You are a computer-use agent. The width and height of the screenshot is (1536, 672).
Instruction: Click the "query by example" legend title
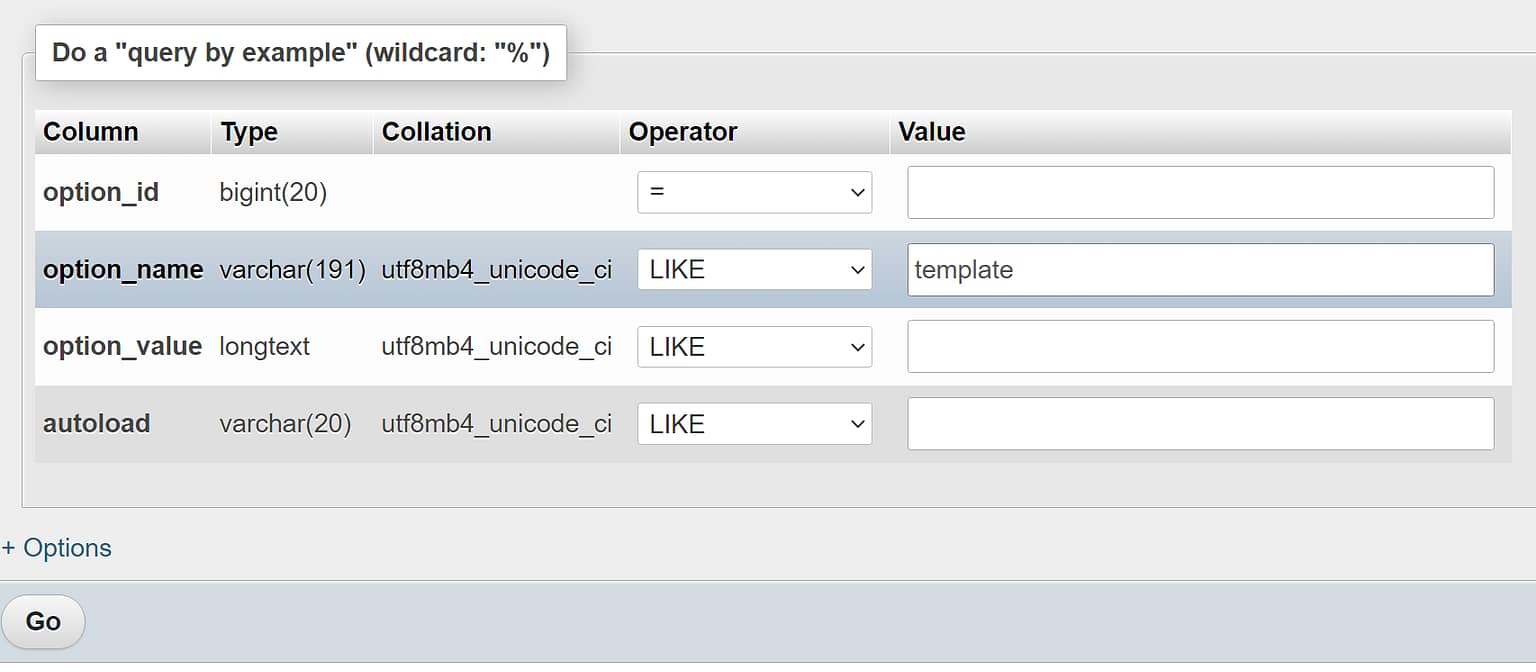(x=301, y=53)
